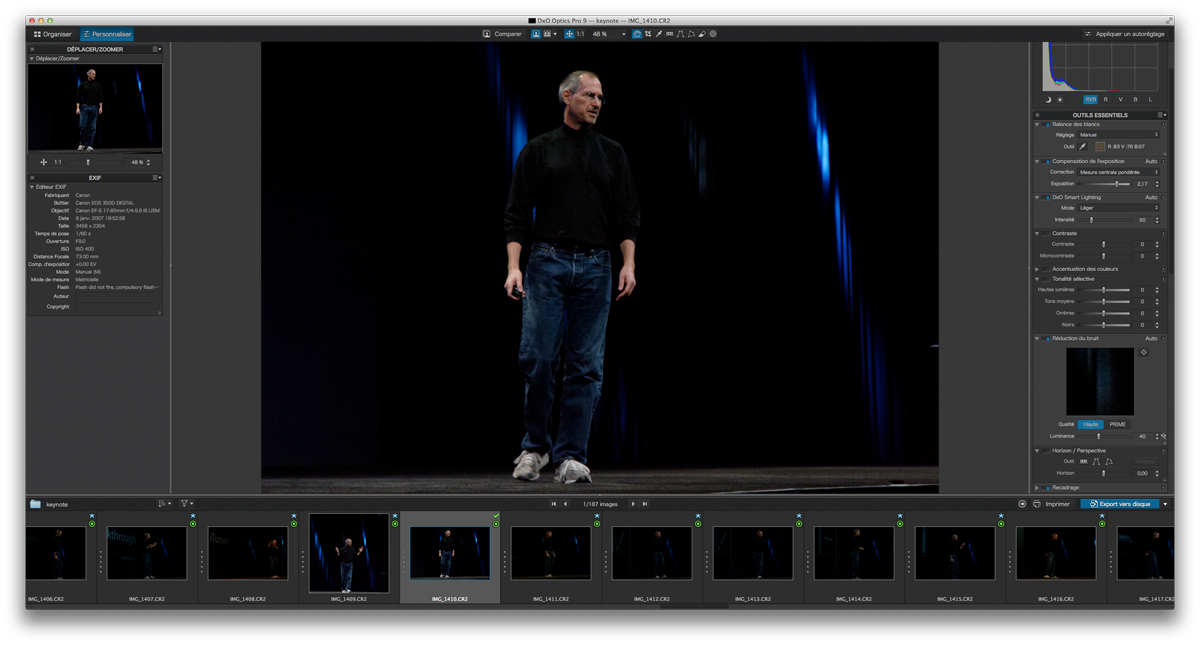1200x645 pixels.
Task: Toggle the Contraste correction on or off
Action: (1046, 233)
